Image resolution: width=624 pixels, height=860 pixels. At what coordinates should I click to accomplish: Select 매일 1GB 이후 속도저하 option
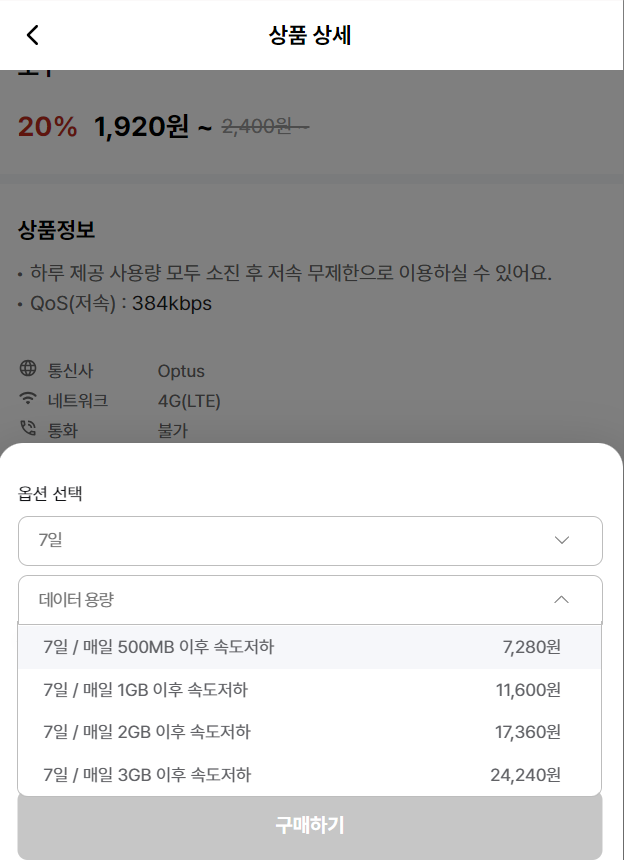coord(310,689)
